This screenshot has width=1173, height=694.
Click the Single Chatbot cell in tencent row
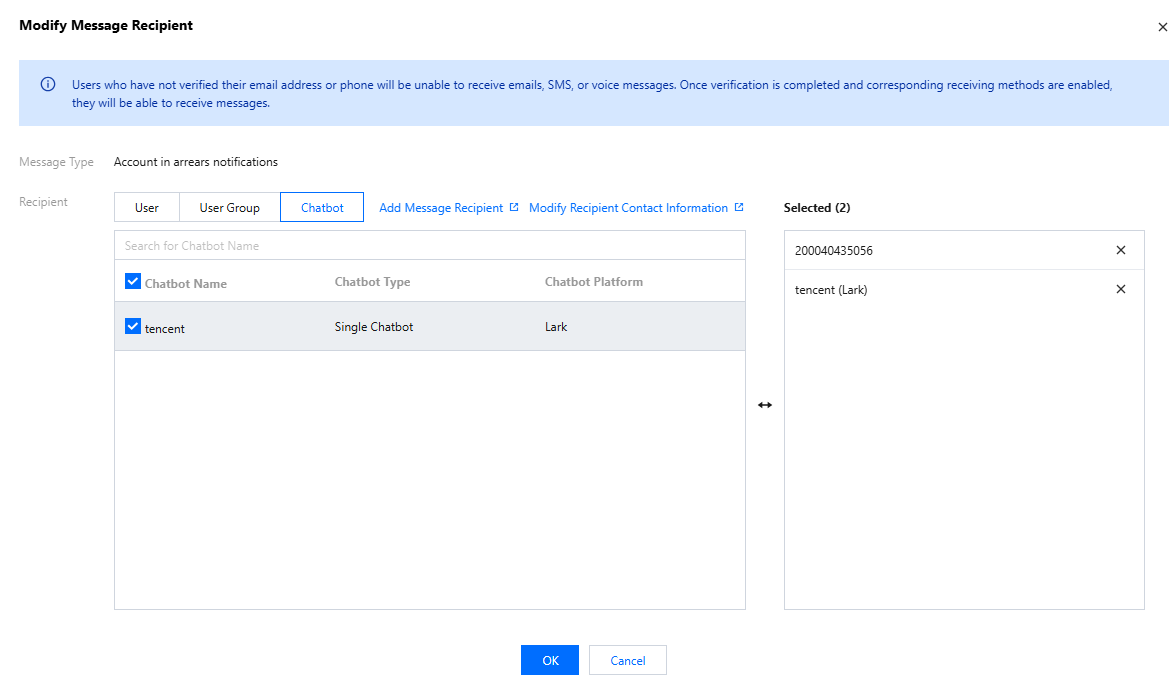[x=374, y=327]
